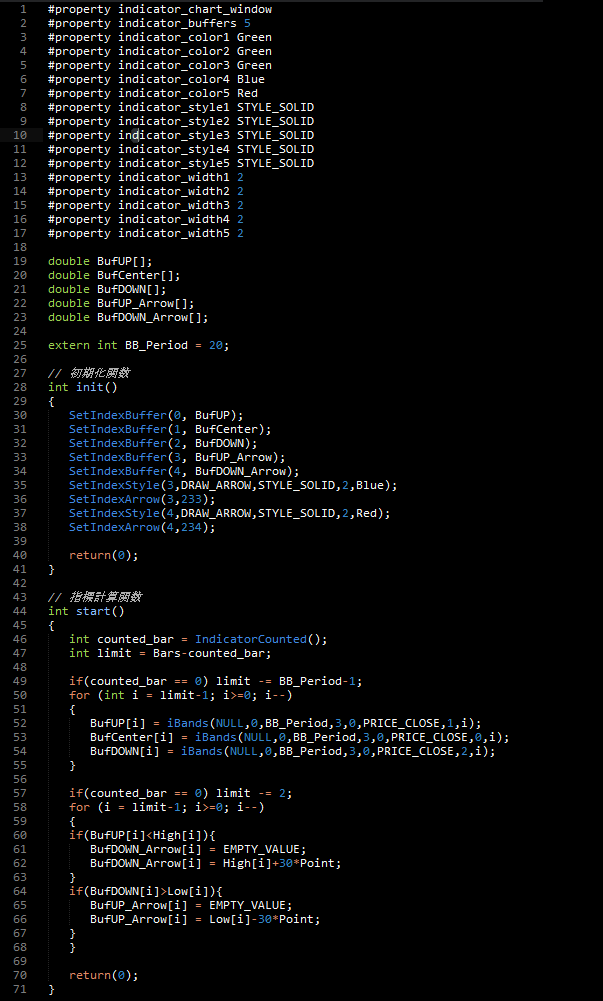603x1001 pixels.
Task: Click line number 71 in the gutter
Action: pyautogui.click(x=21, y=989)
